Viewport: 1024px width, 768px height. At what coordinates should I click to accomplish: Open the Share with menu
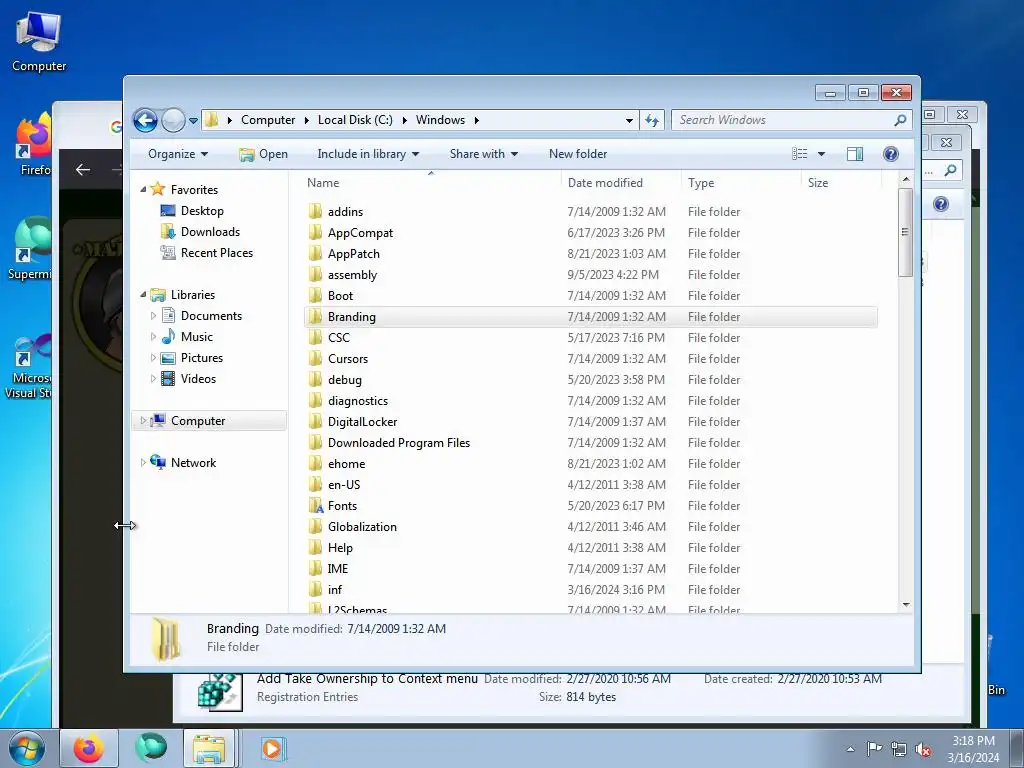pyautogui.click(x=483, y=154)
